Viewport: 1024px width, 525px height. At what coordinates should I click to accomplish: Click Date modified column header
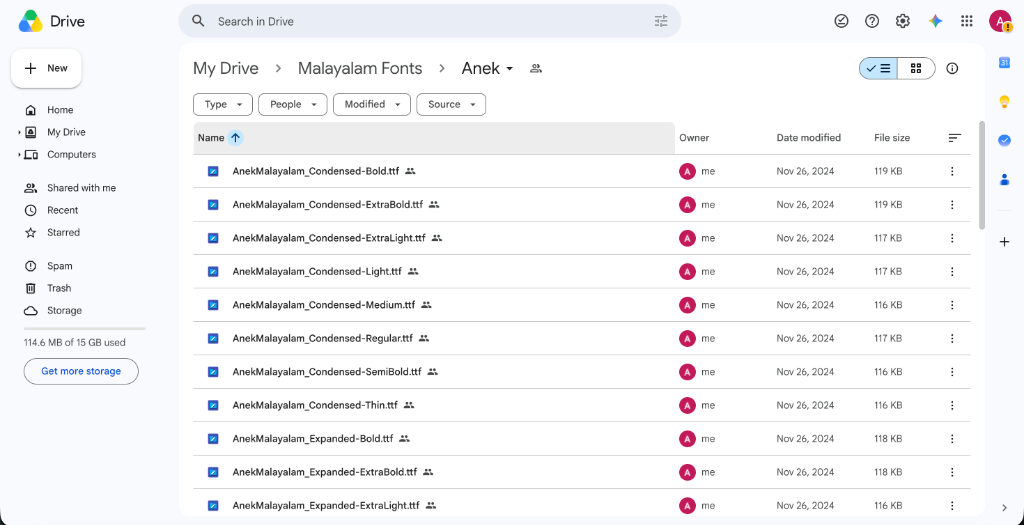[808, 138]
